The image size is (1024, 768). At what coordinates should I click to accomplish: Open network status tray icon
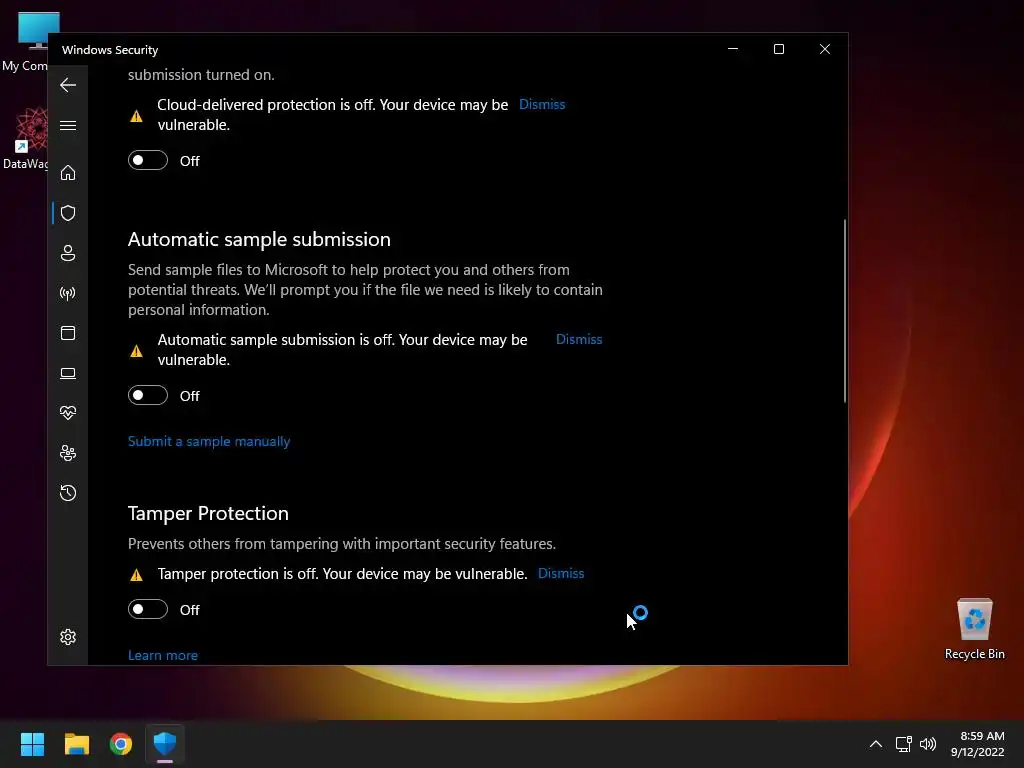903,744
